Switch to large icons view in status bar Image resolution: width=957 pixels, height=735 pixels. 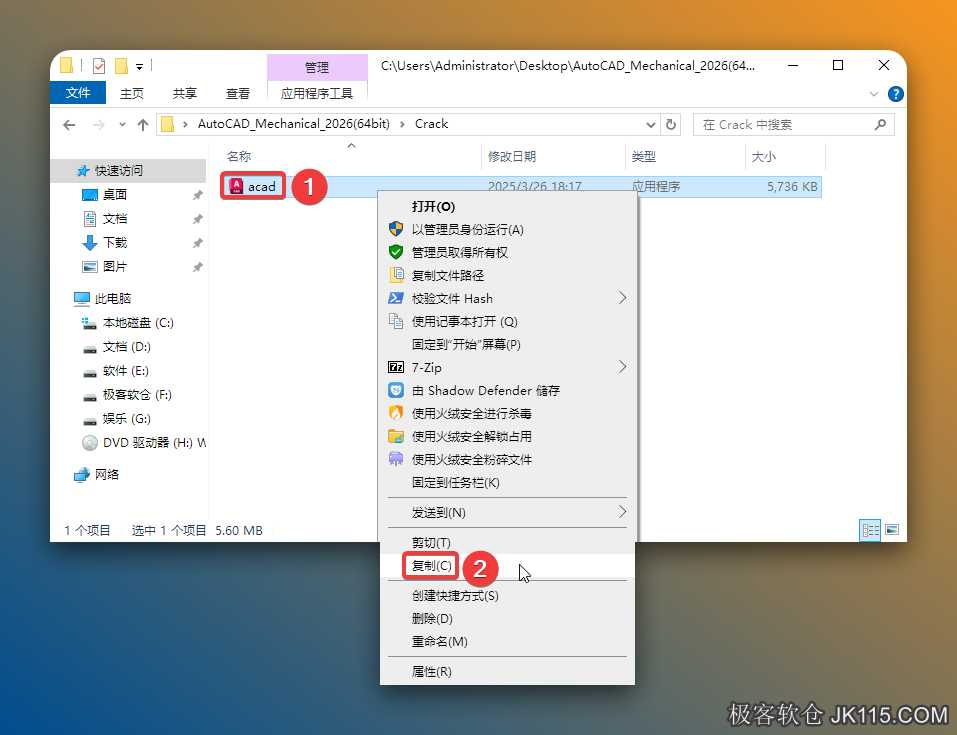[x=892, y=530]
